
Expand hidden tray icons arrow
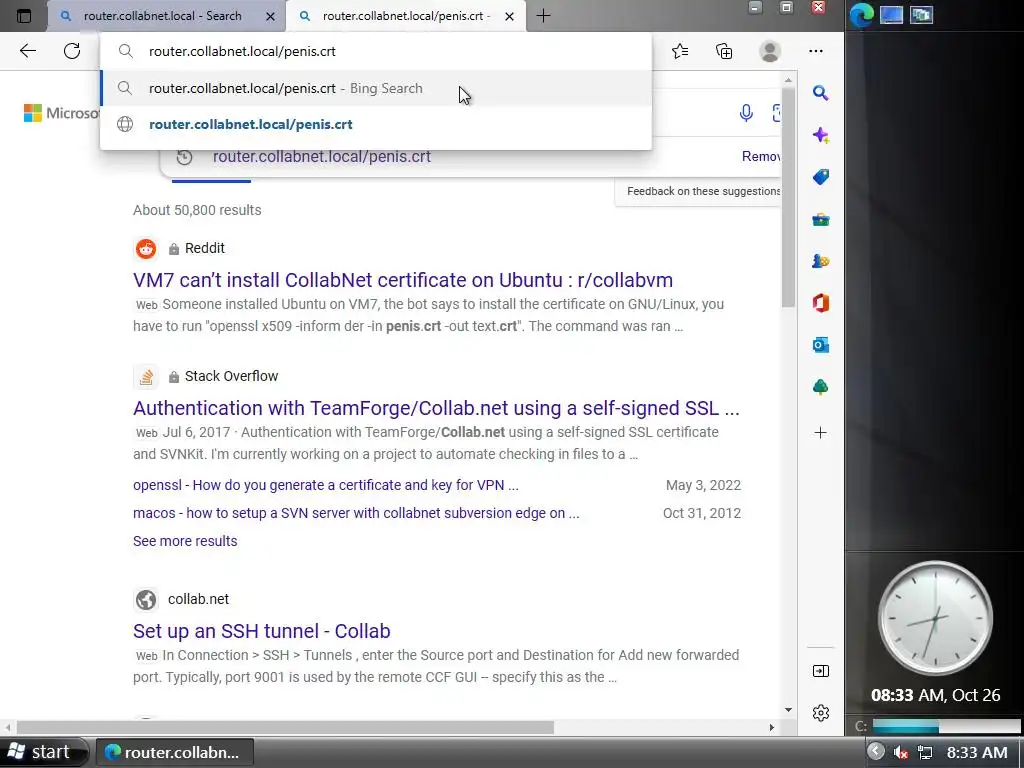(x=876, y=752)
